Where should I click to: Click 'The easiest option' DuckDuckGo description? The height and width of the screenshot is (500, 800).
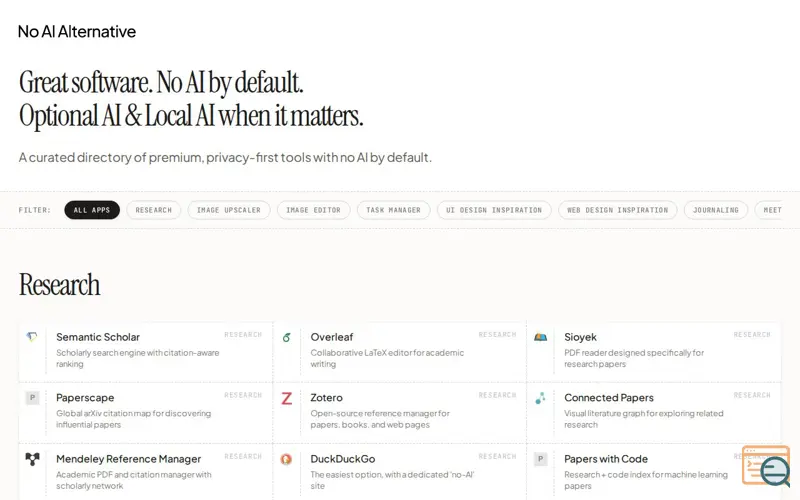coord(392,480)
